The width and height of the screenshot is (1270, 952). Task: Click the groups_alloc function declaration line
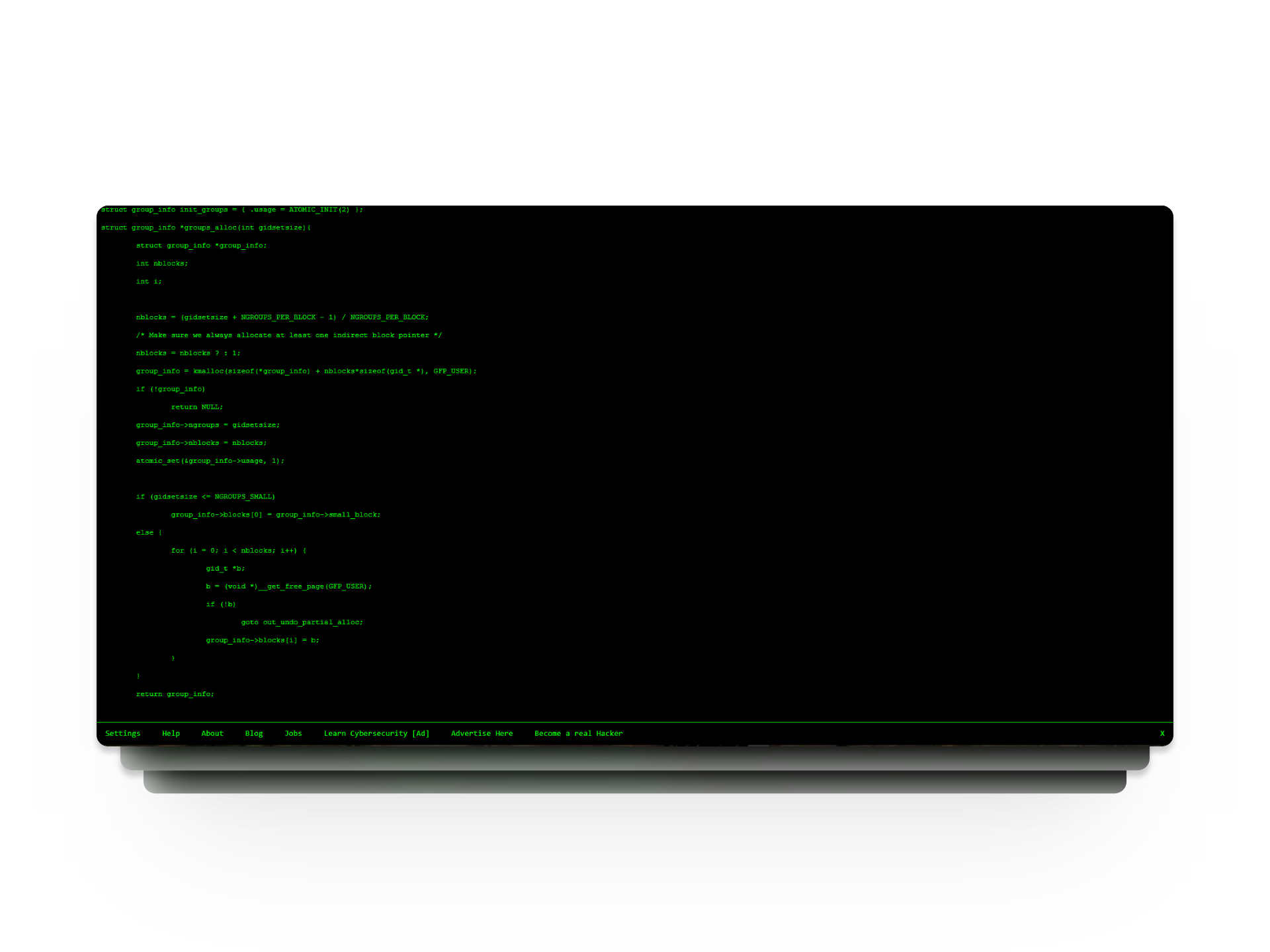click(206, 227)
